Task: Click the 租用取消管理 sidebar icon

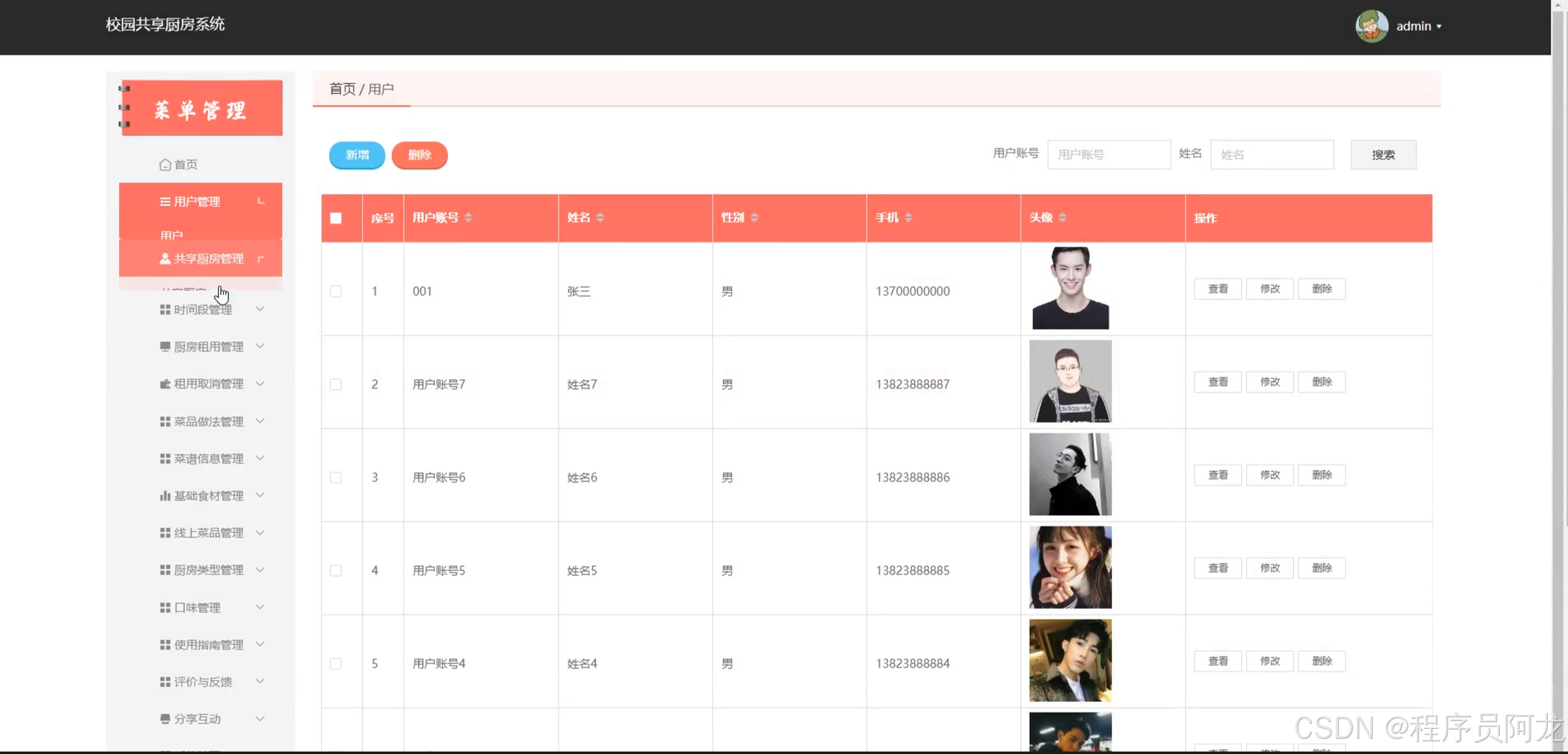Action: pos(165,384)
